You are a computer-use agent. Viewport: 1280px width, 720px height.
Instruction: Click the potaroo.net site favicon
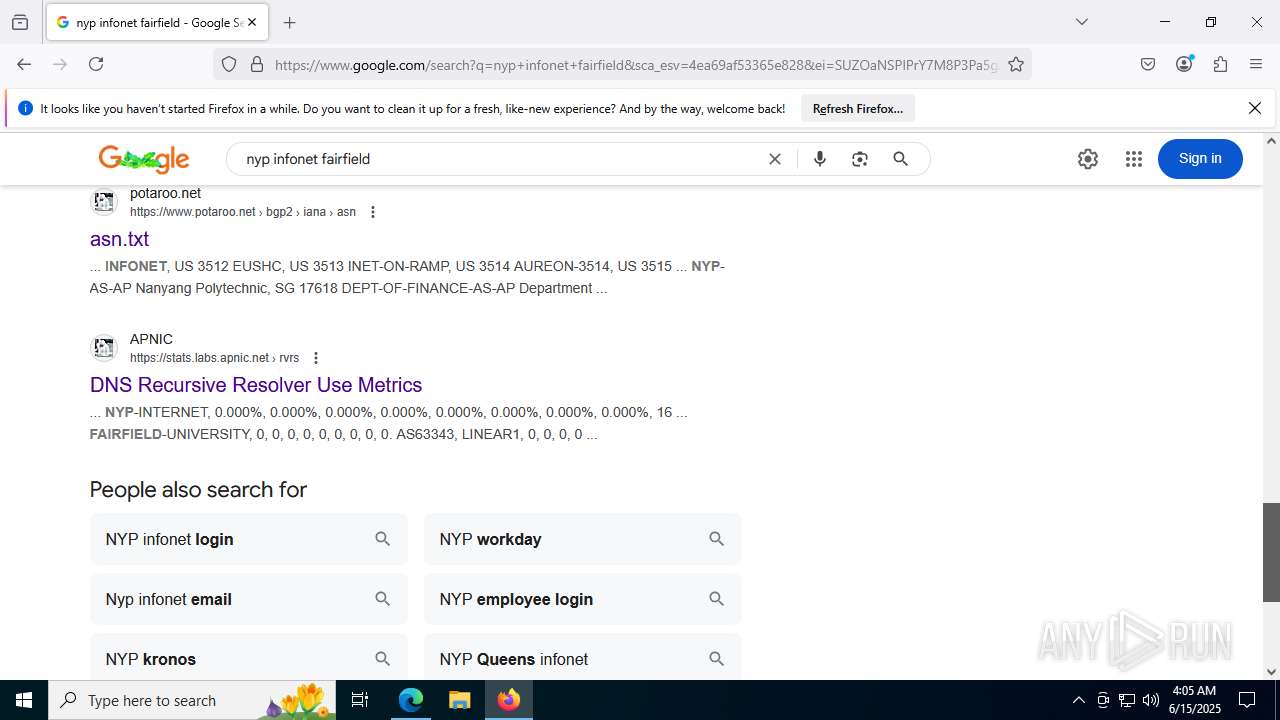(x=104, y=202)
